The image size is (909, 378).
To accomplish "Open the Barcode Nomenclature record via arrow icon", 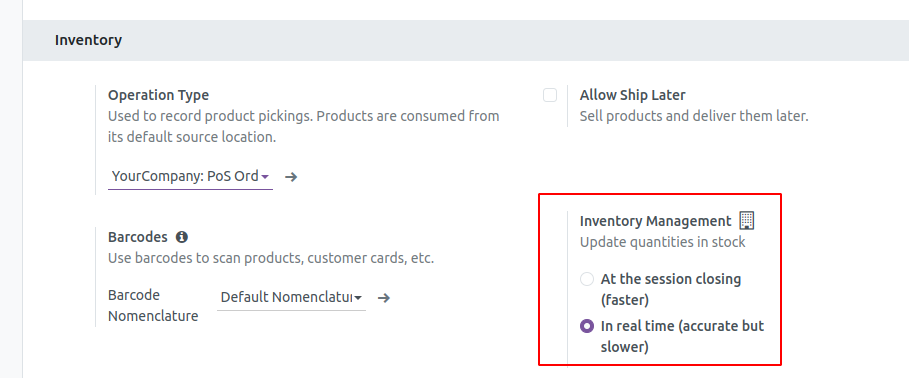I will 384,298.
